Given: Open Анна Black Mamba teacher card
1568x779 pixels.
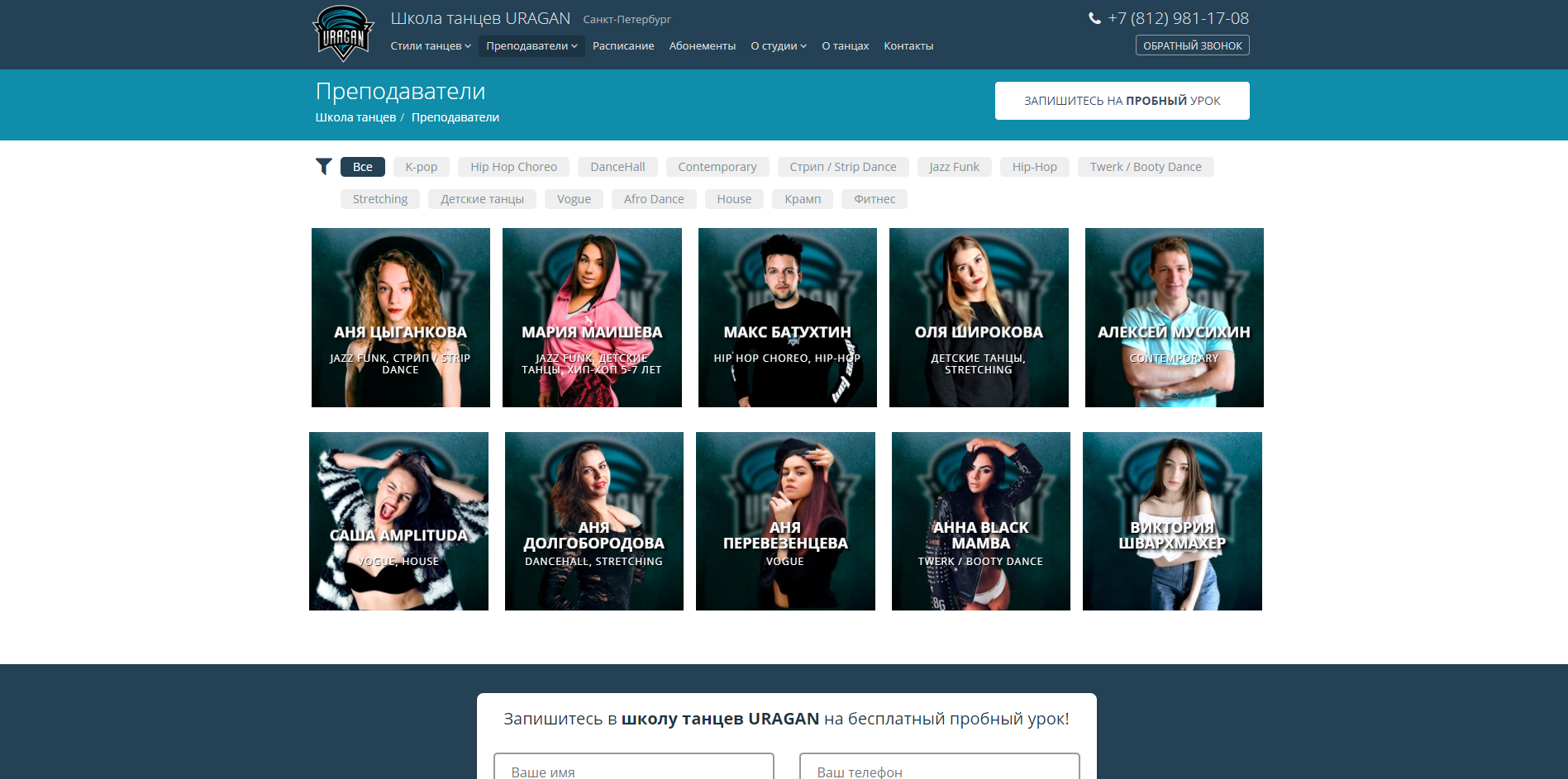Looking at the screenshot, I should tap(981, 521).
